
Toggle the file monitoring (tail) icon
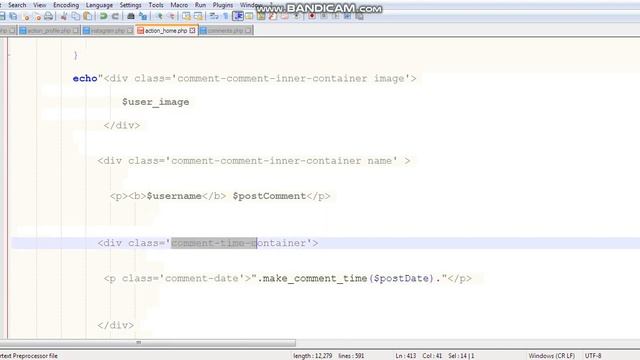coord(297,16)
